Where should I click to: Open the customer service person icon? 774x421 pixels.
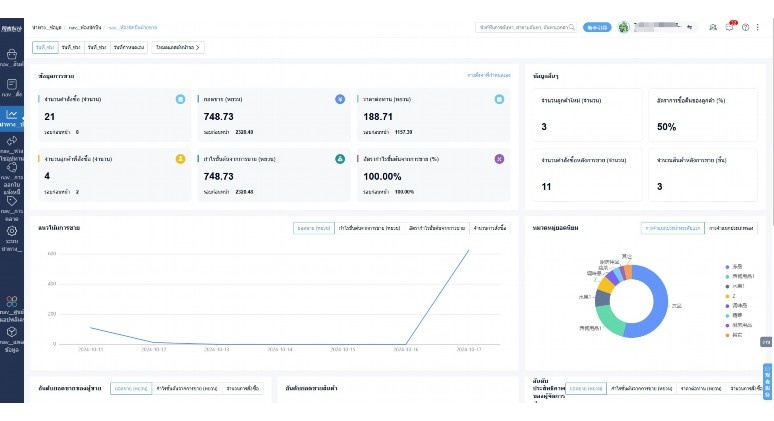coord(713,27)
